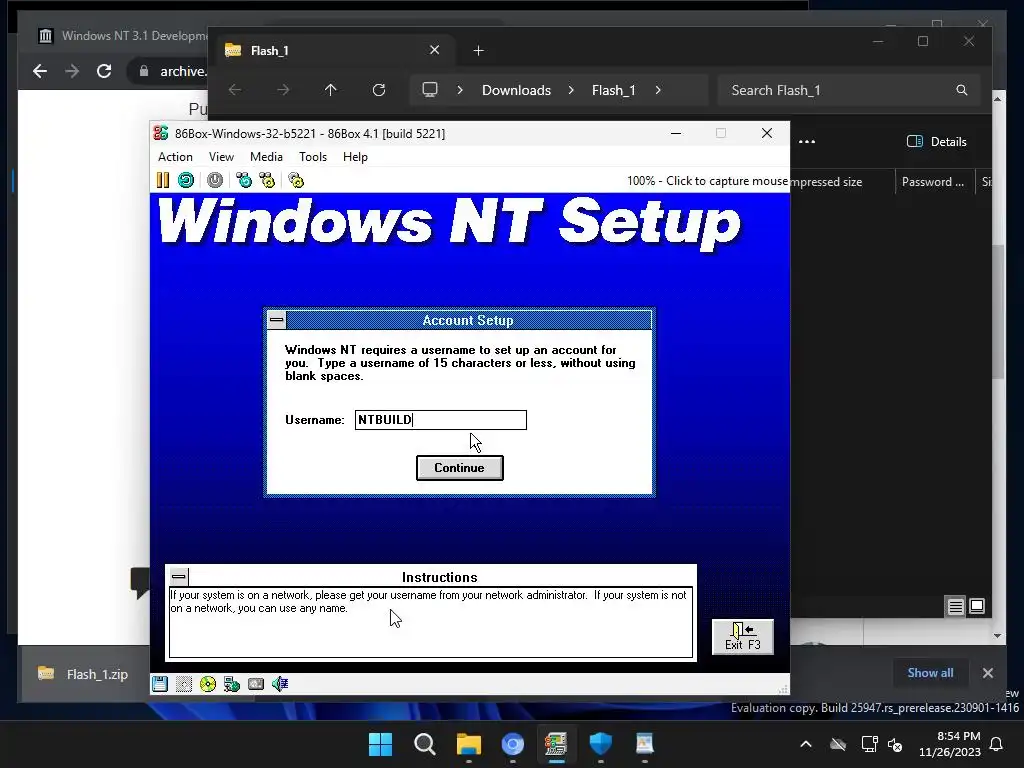Click the Exit F3 button
Viewport: 1024px width, 768px height.
pyautogui.click(x=743, y=637)
